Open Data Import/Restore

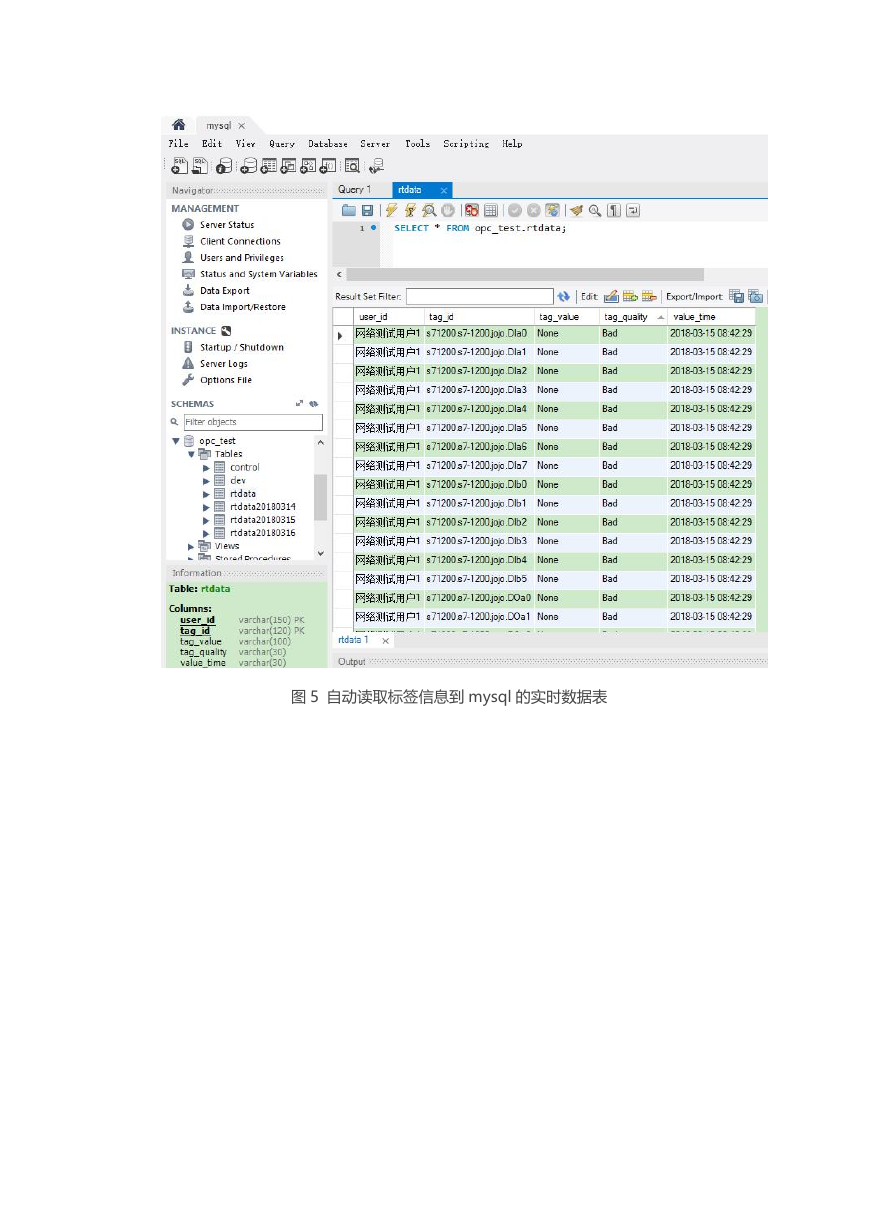click(x=243, y=307)
